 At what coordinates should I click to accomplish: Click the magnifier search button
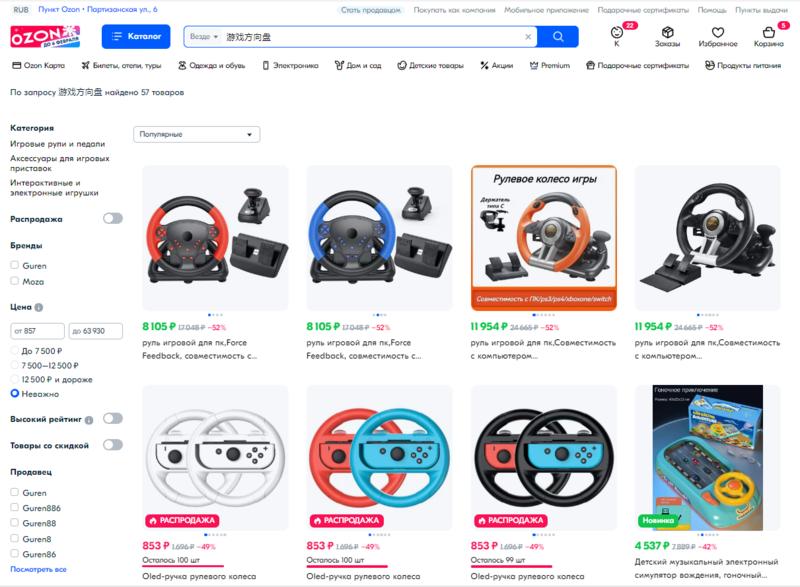(x=558, y=37)
